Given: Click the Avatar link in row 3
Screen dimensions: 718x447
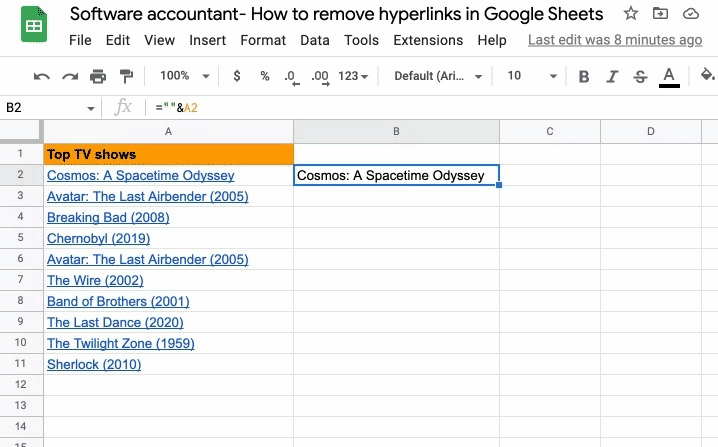Looking at the screenshot, I should coord(147,196).
